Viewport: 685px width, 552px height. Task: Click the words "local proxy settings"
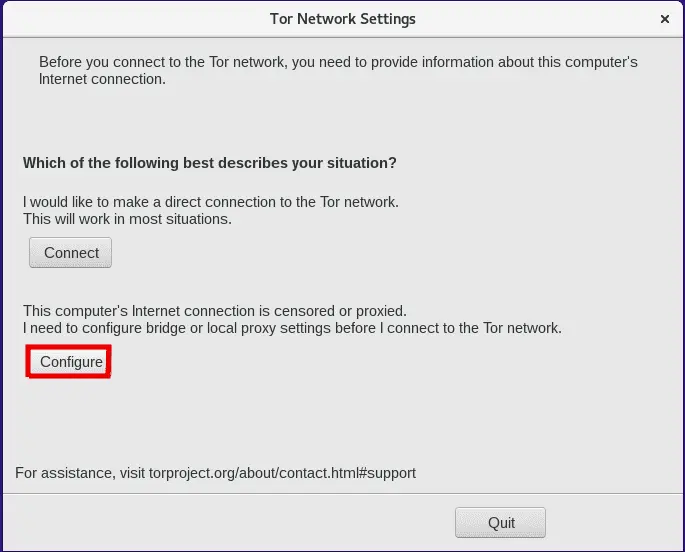pos(277,327)
